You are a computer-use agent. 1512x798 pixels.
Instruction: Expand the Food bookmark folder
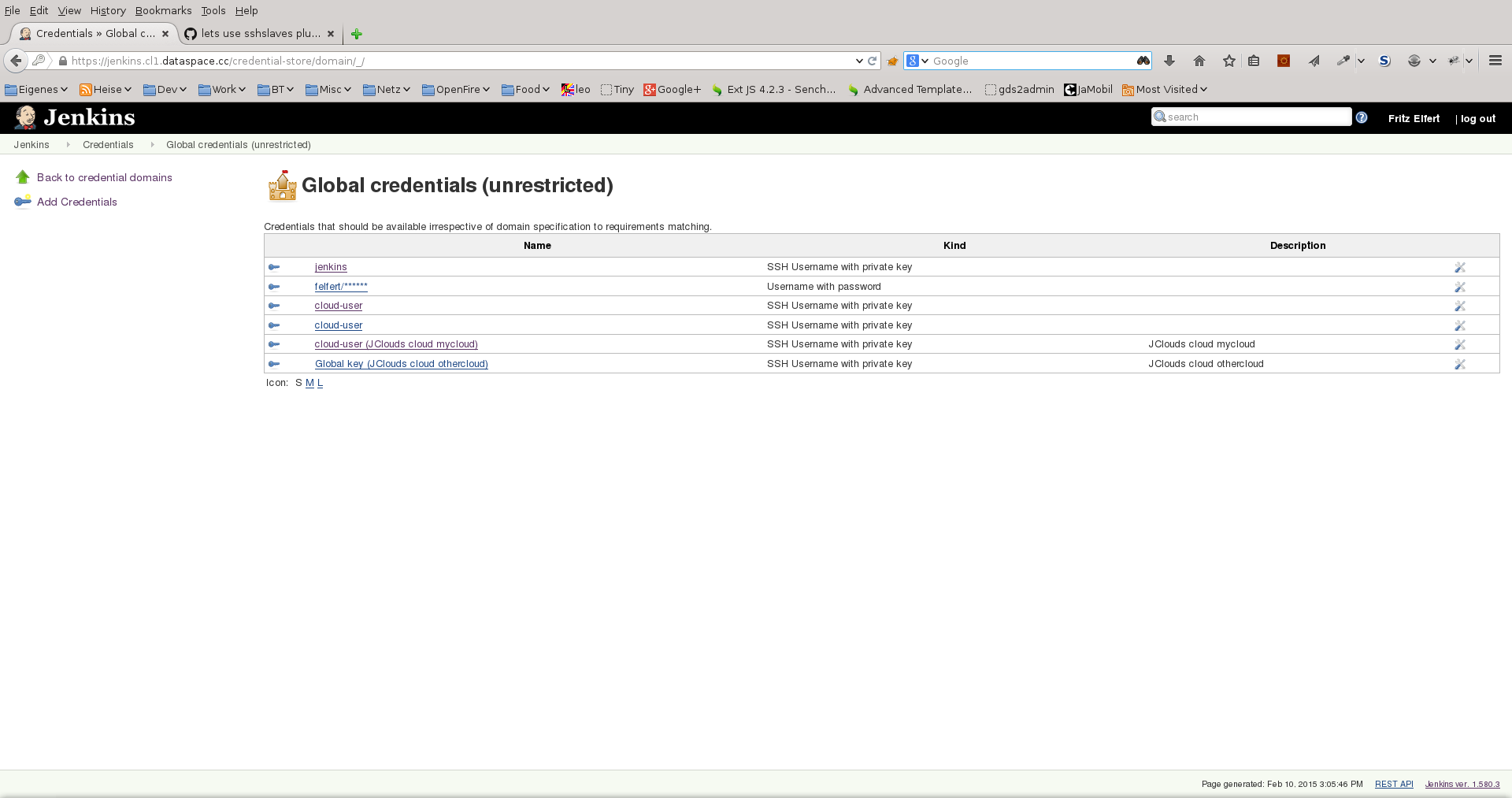526,89
